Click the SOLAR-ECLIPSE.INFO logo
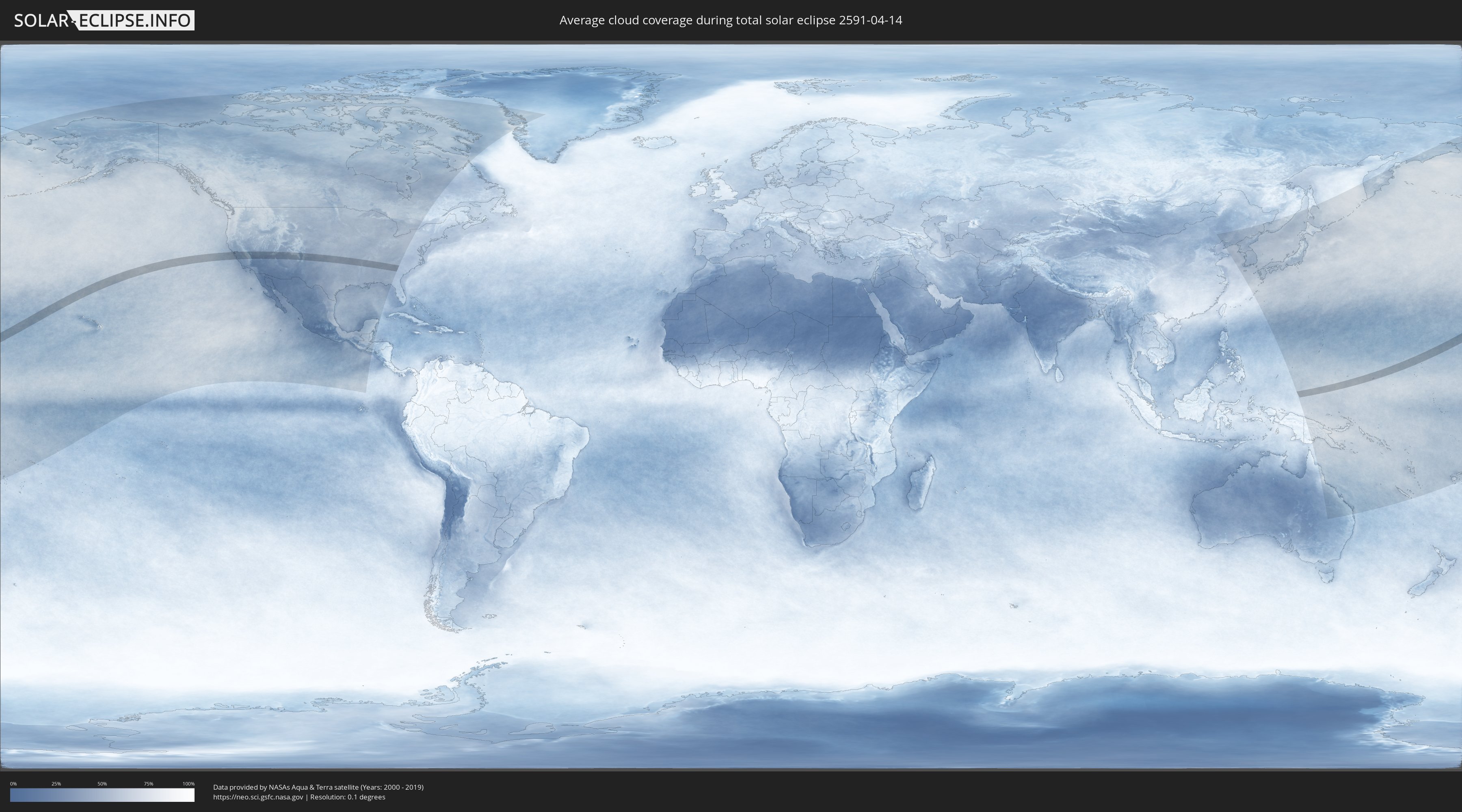1462x812 pixels. [104, 20]
